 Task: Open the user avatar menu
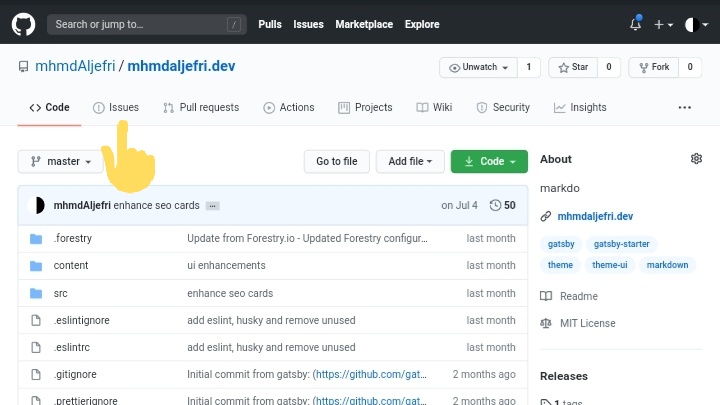click(696, 24)
